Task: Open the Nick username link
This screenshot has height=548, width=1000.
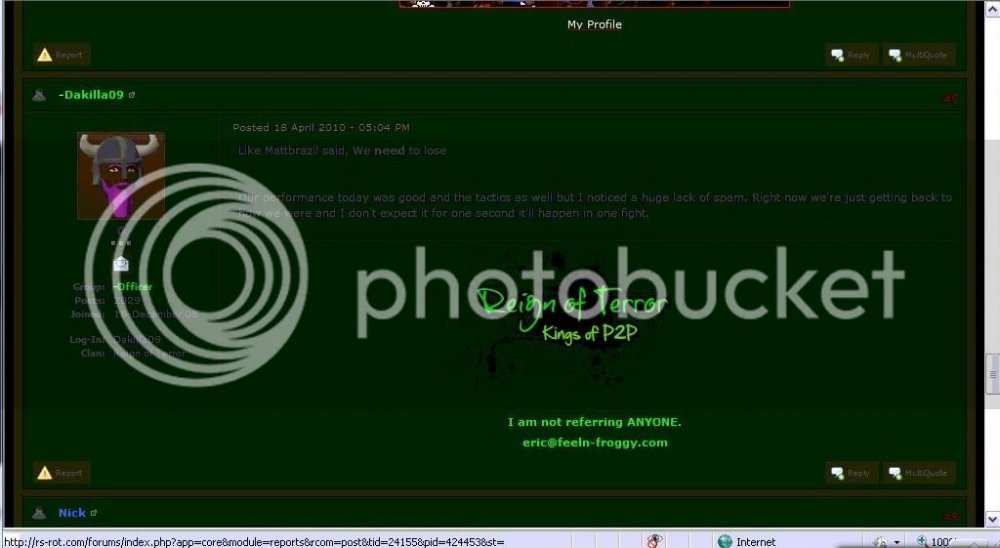Action: pos(72,513)
